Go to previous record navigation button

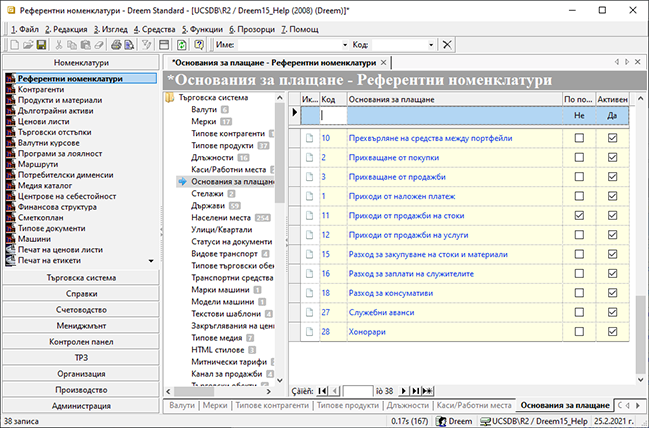point(335,391)
